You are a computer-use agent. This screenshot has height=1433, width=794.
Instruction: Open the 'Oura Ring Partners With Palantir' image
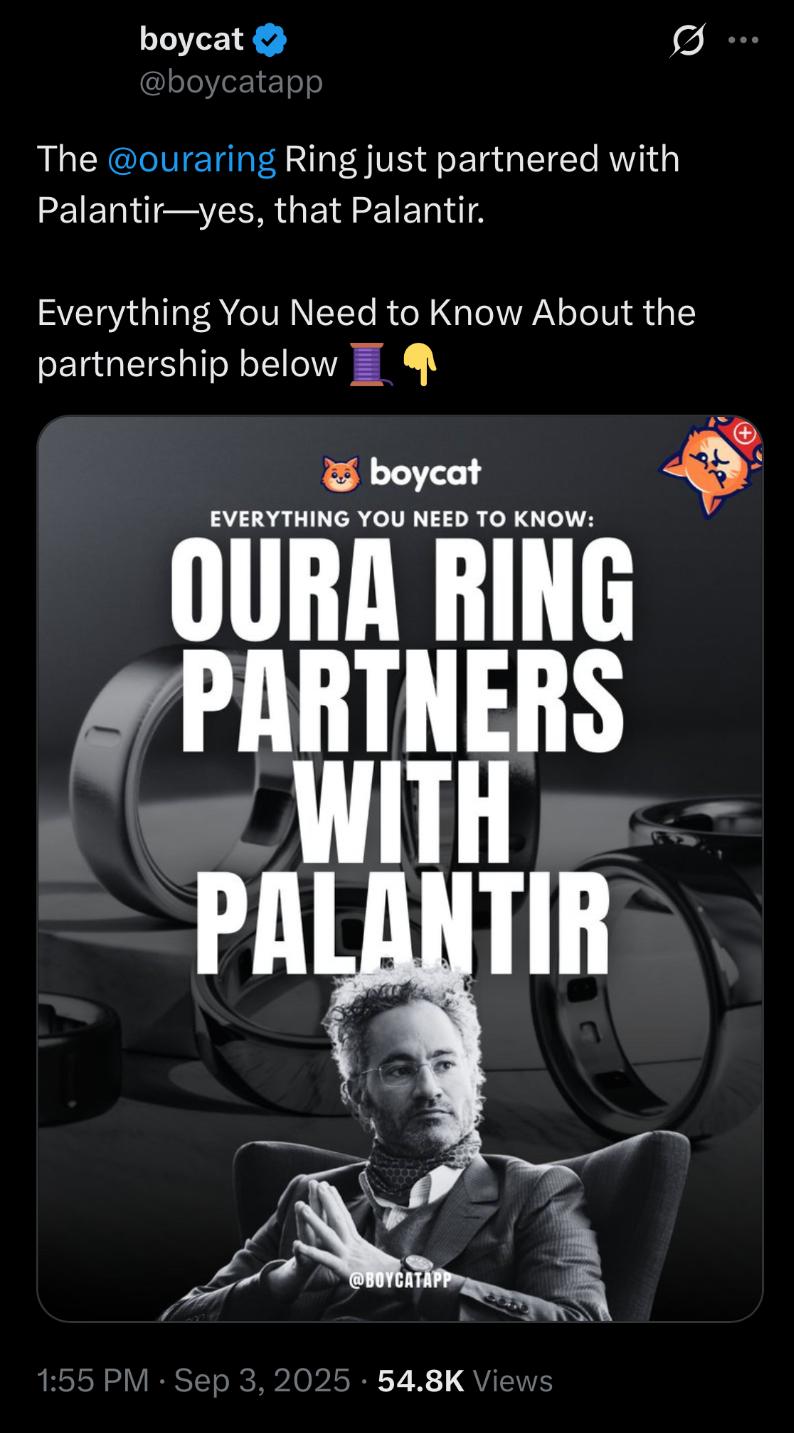click(400, 868)
